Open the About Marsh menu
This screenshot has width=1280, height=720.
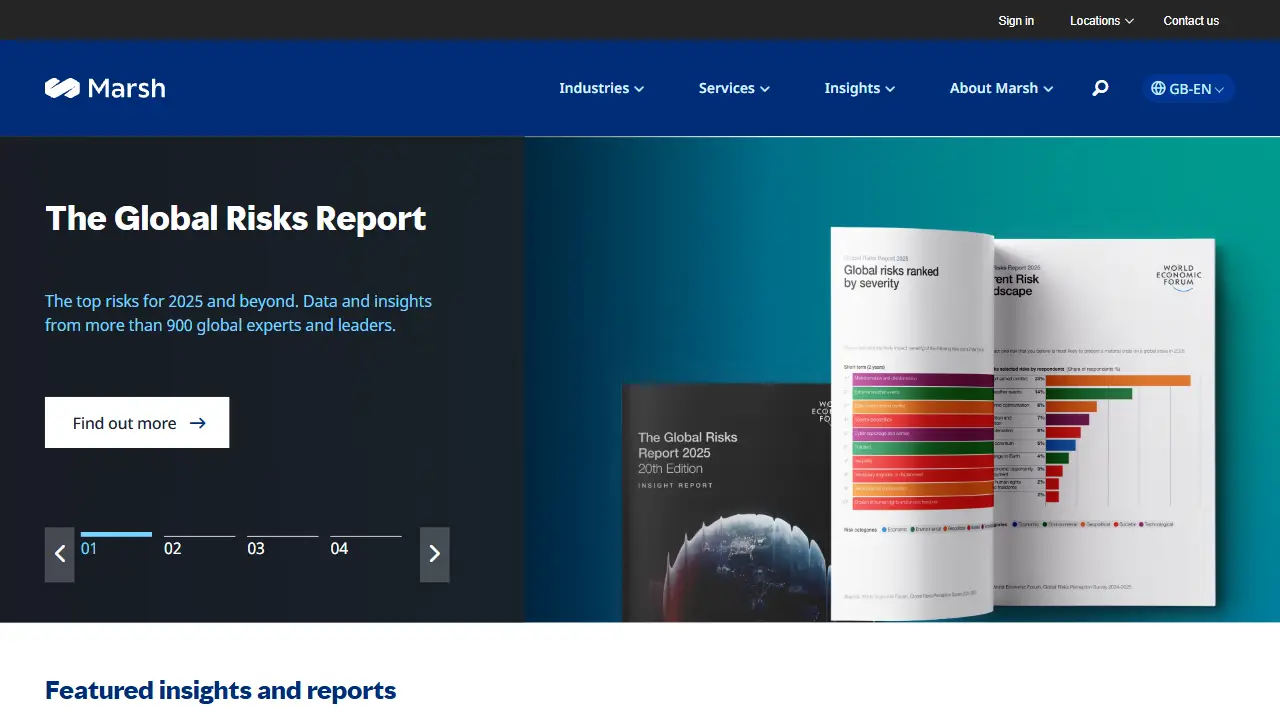tap(1001, 88)
